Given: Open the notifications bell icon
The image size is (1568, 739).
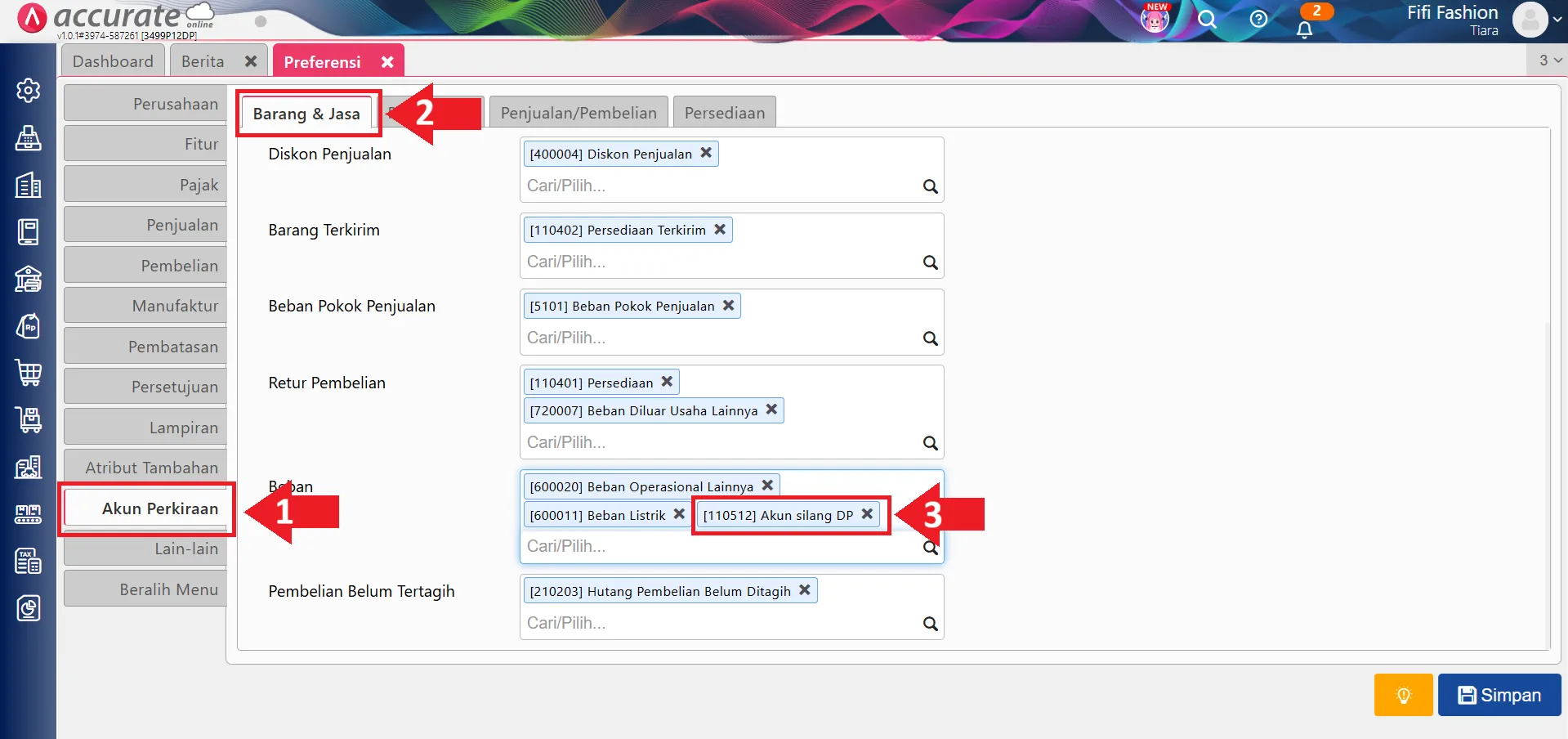Looking at the screenshot, I should [1305, 30].
